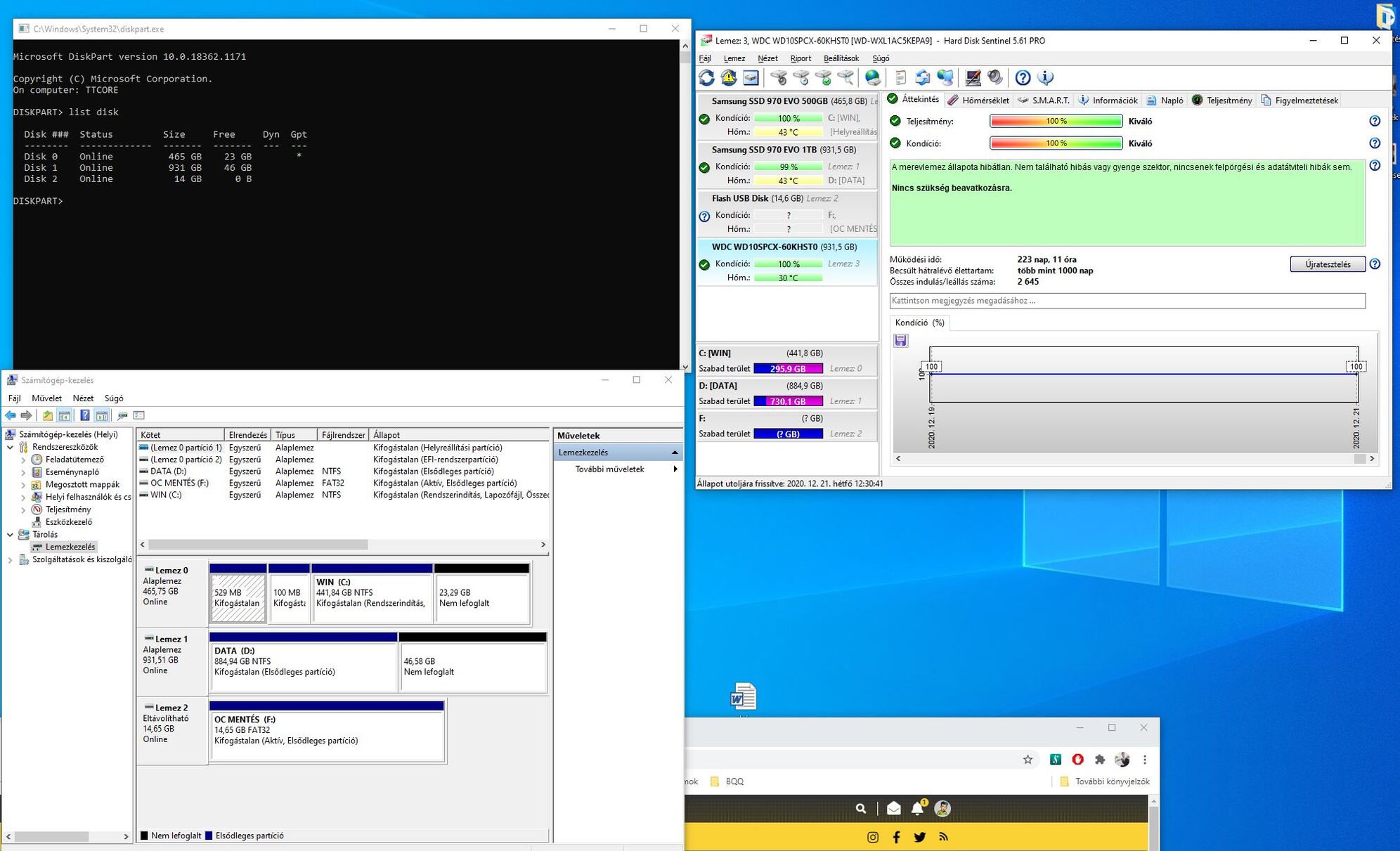This screenshot has width=1400, height=851.
Task: Collapse the Rendszereszközök tree node
Action: tap(11, 447)
